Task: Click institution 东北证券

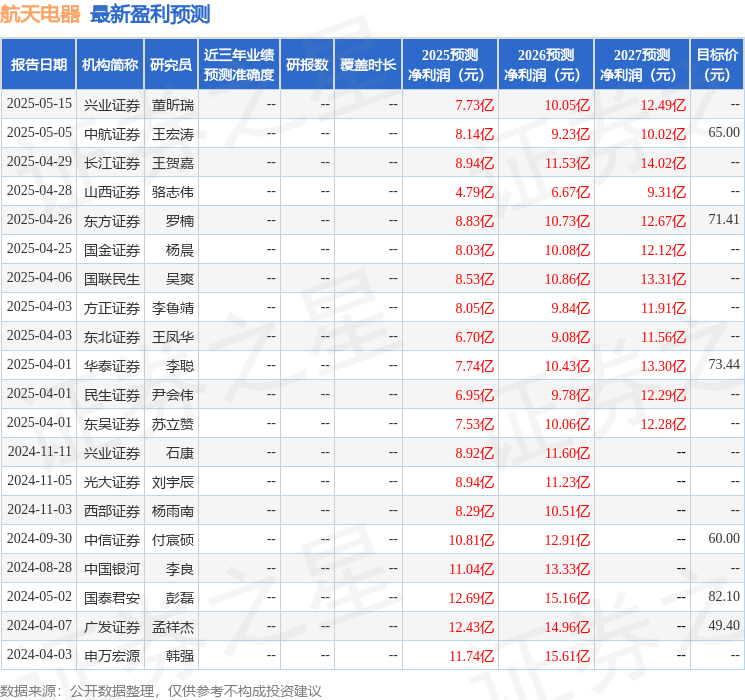Action: point(112,337)
